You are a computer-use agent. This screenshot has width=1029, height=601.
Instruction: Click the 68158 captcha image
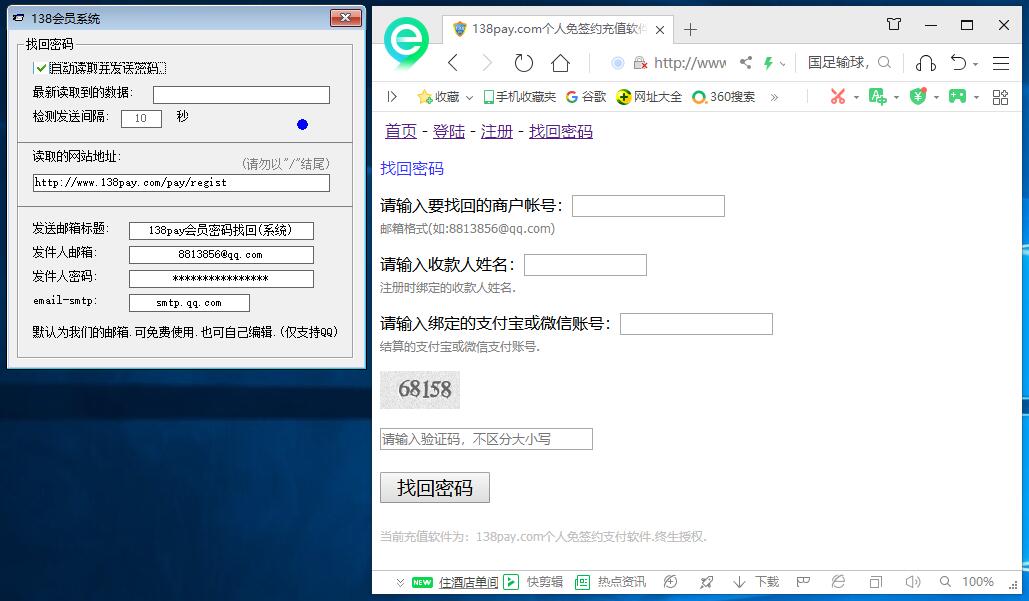pos(420,390)
